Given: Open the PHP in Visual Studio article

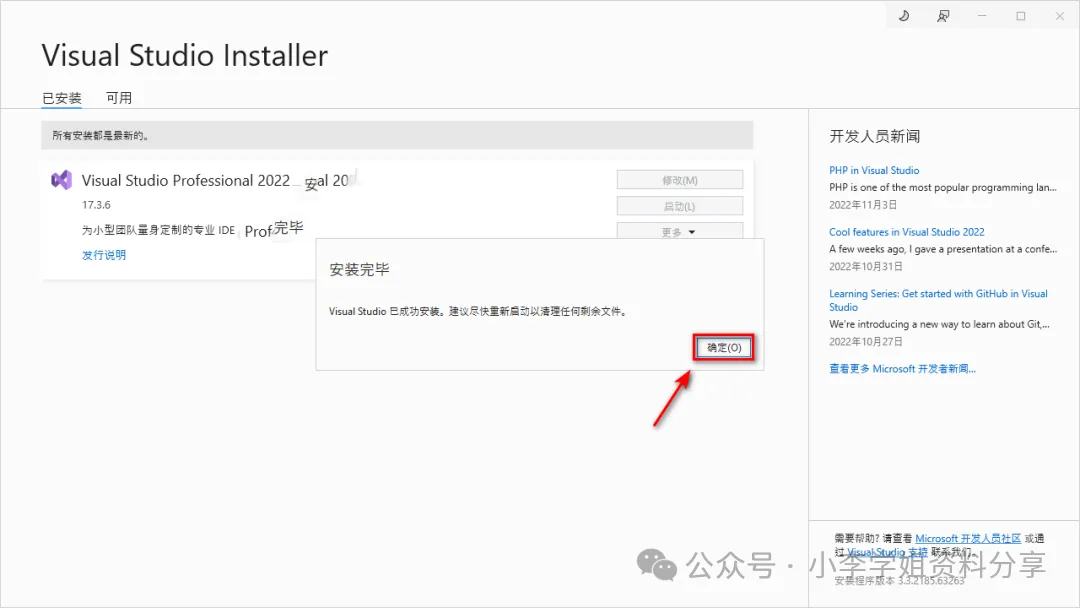Looking at the screenshot, I should 874,170.
